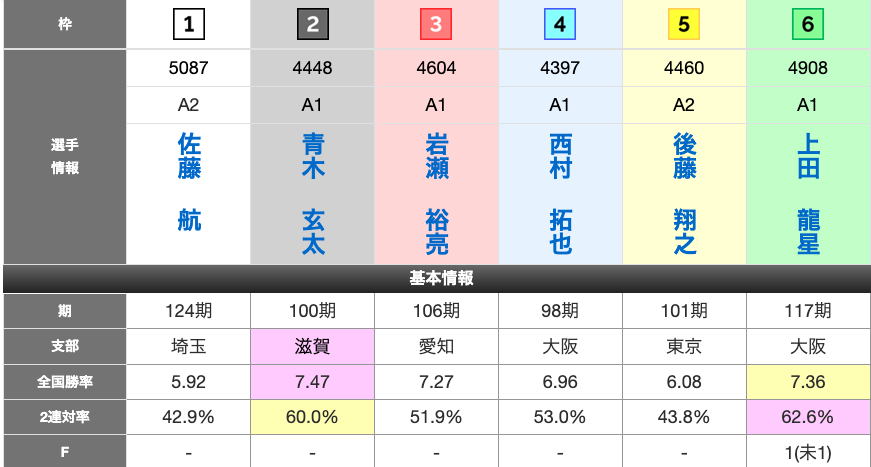Click the white lane 1 number badge
The image size is (871, 467).
[x=189, y=24]
